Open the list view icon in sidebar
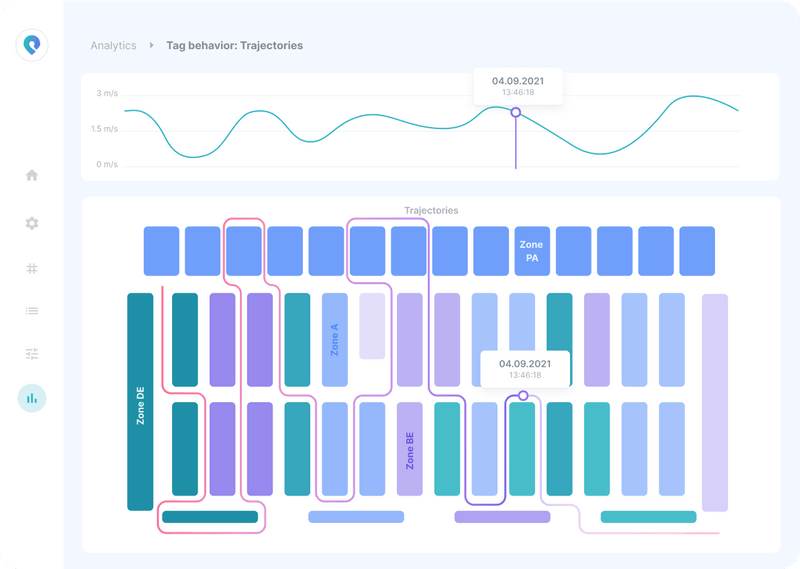The height and width of the screenshot is (569, 800). [x=32, y=311]
